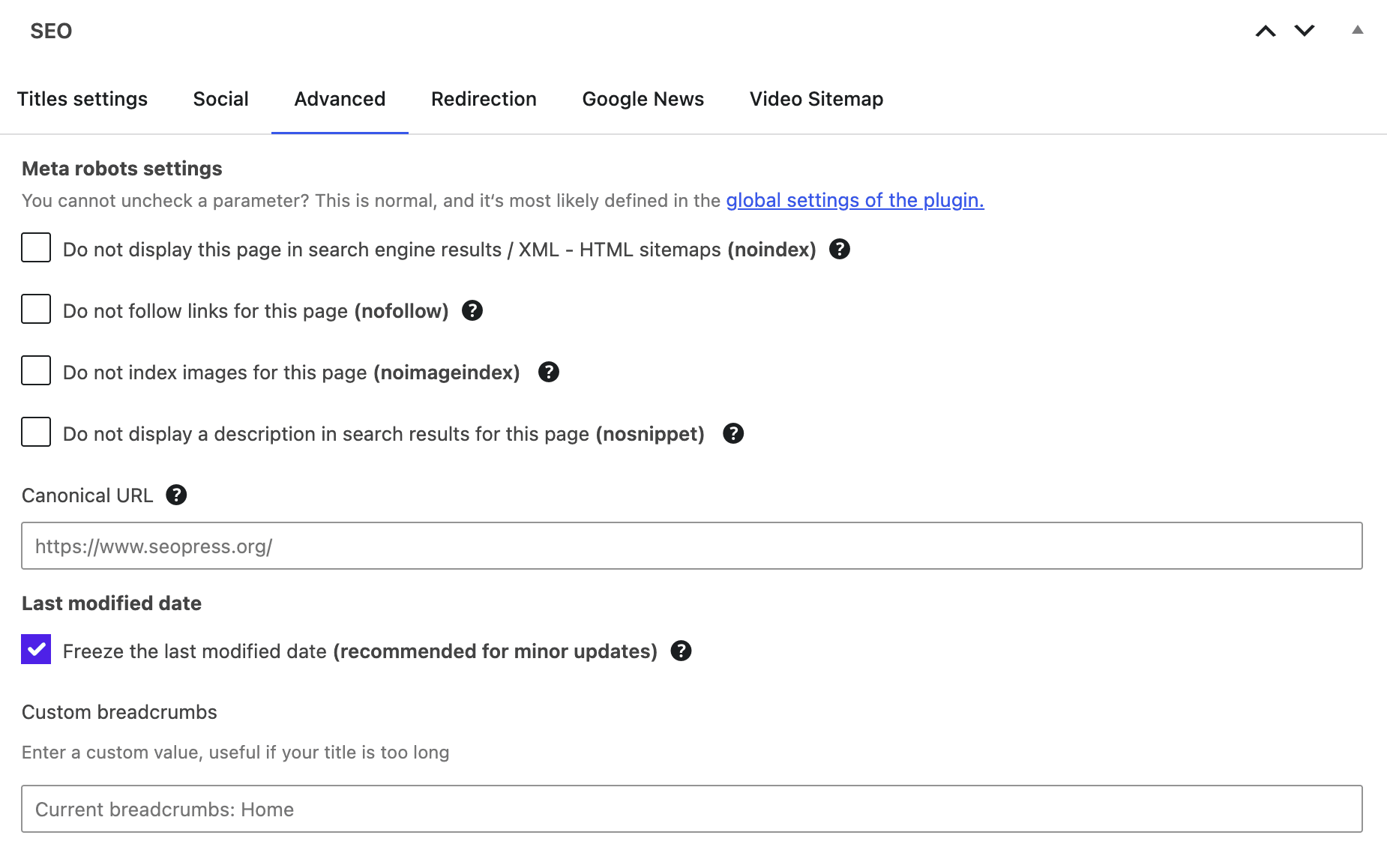The image size is (1387, 868).
Task: Open the Redirection tab
Action: point(484,99)
